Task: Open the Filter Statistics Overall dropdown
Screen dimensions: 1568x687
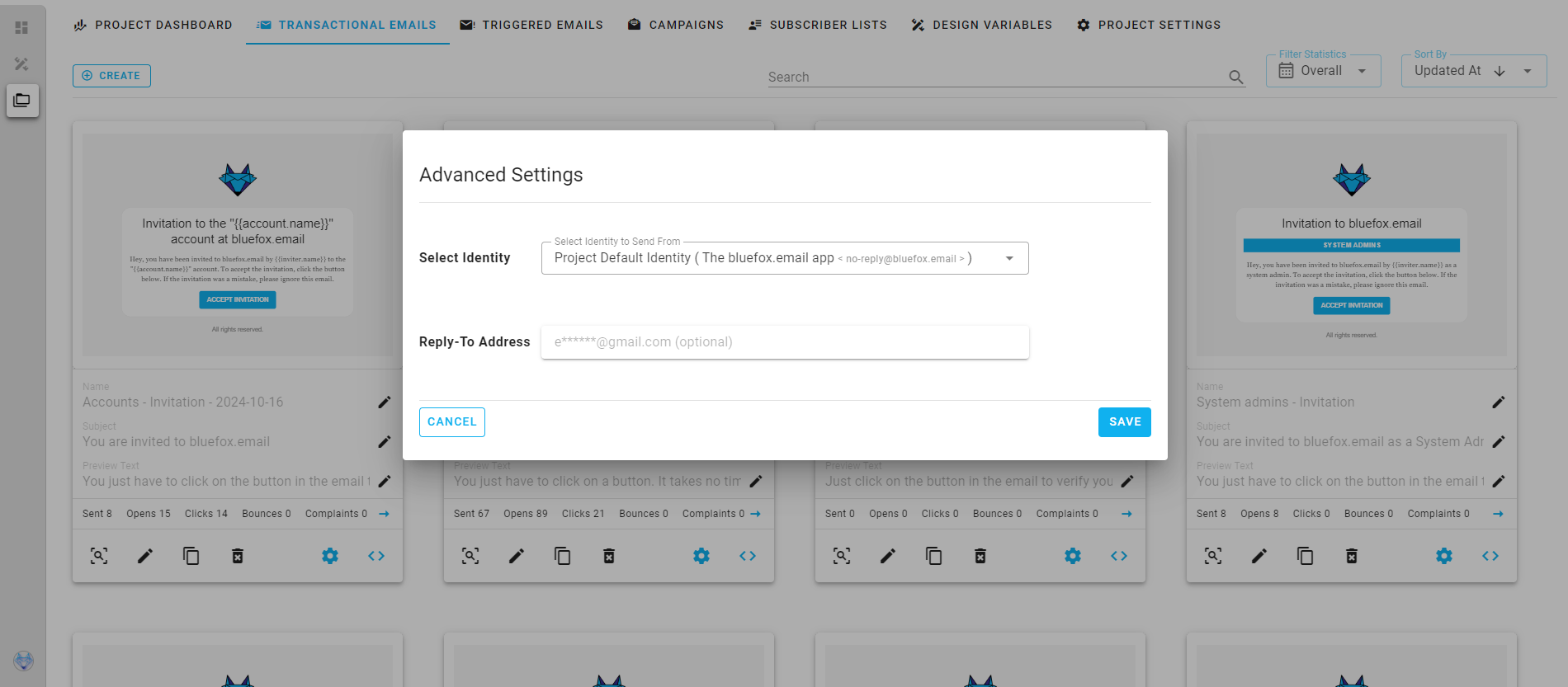Action: 1324,71
